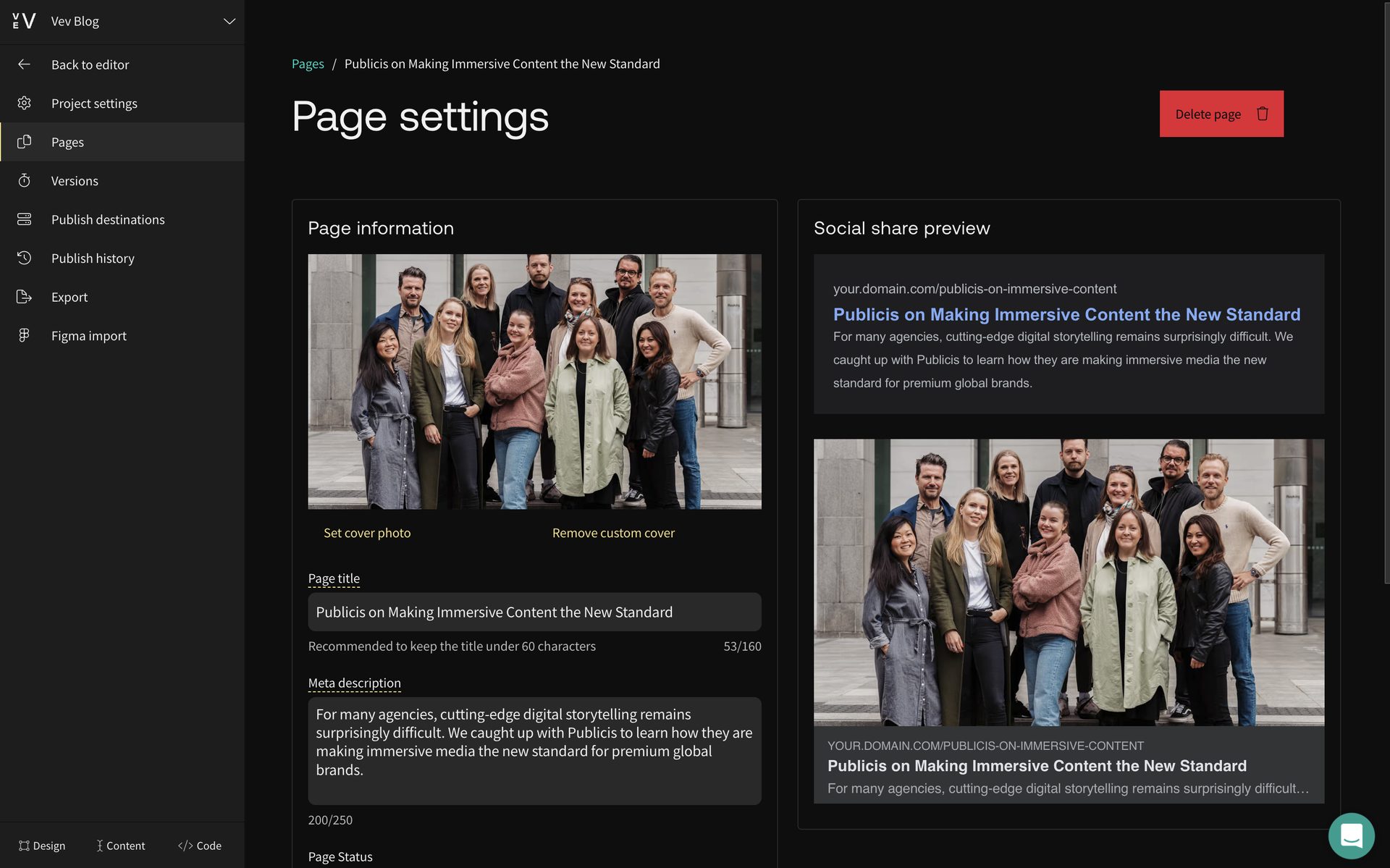Click the bold title under social card image
Image resolution: width=1390 pixels, height=868 pixels.
click(1037, 766)
